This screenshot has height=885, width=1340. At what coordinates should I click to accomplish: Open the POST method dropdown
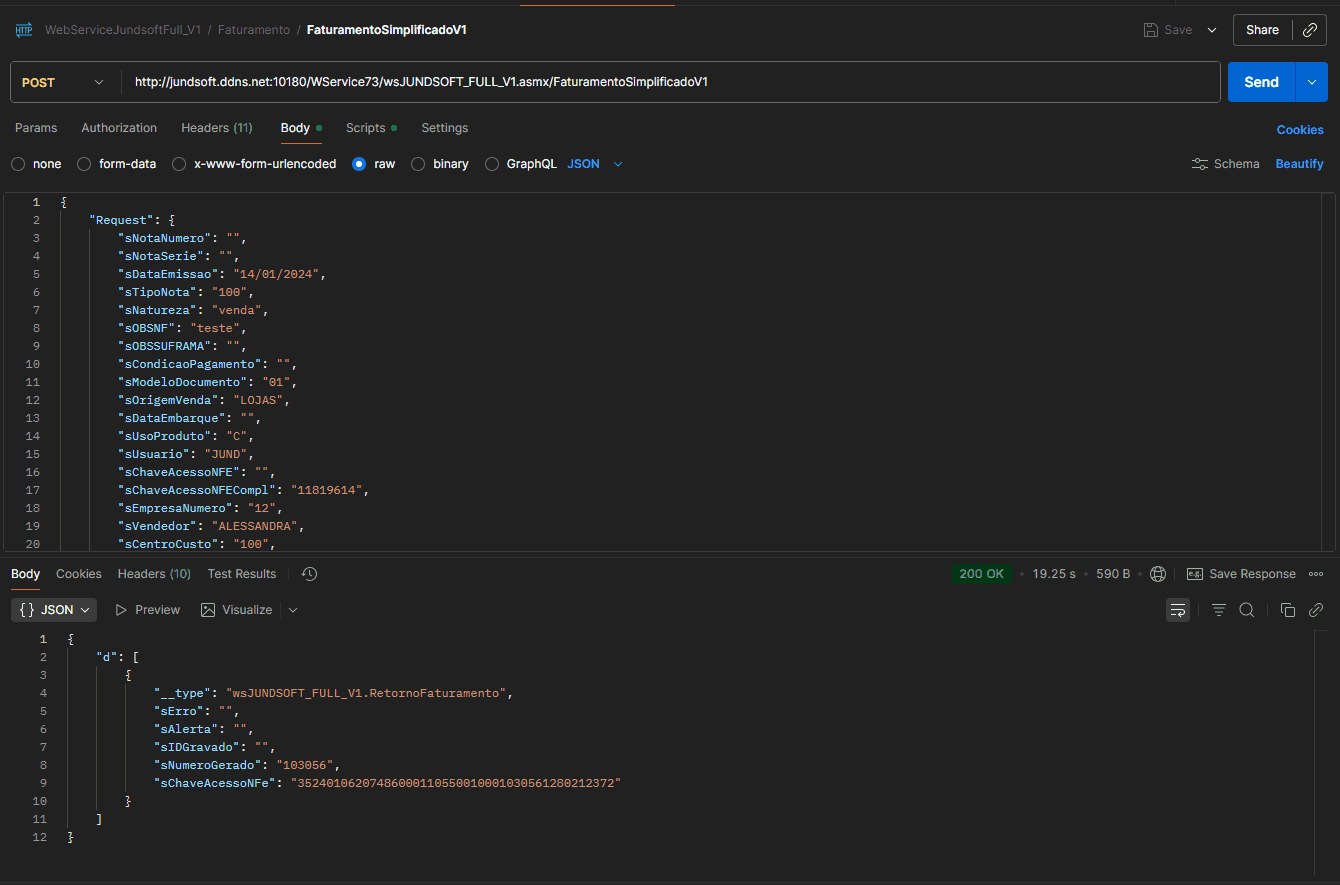[63, 82]
